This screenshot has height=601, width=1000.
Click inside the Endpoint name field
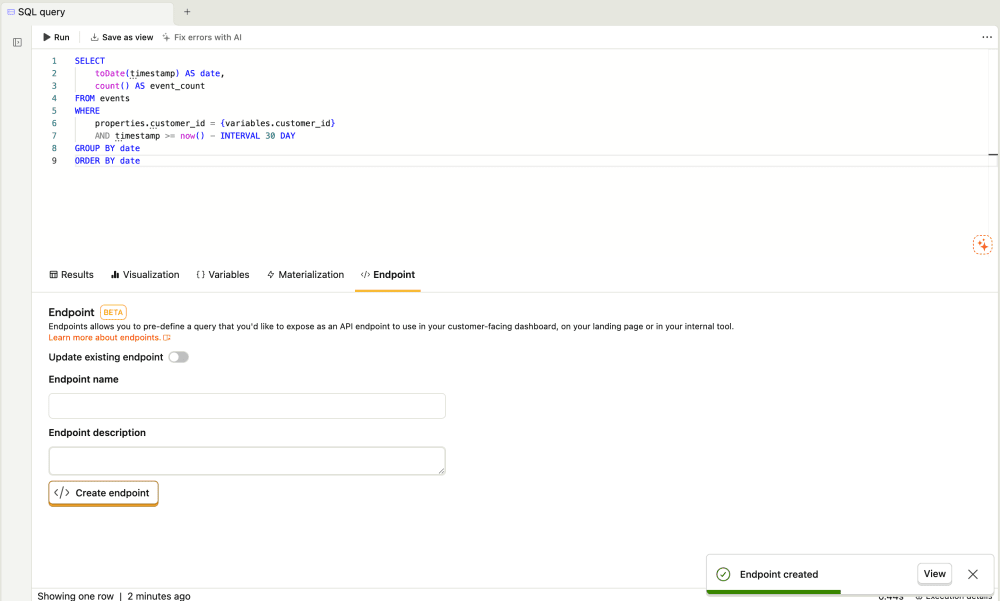point(247,405)
